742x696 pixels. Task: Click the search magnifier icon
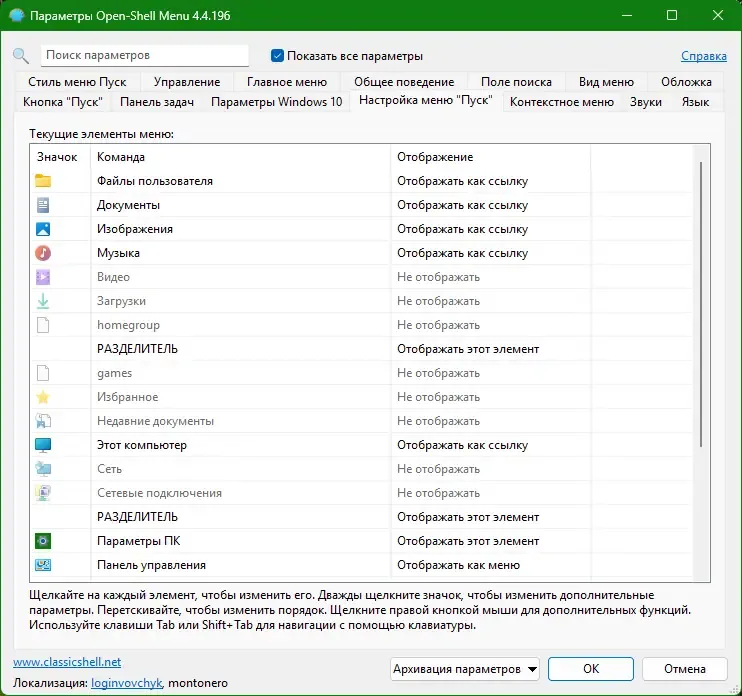pos(21,56)
